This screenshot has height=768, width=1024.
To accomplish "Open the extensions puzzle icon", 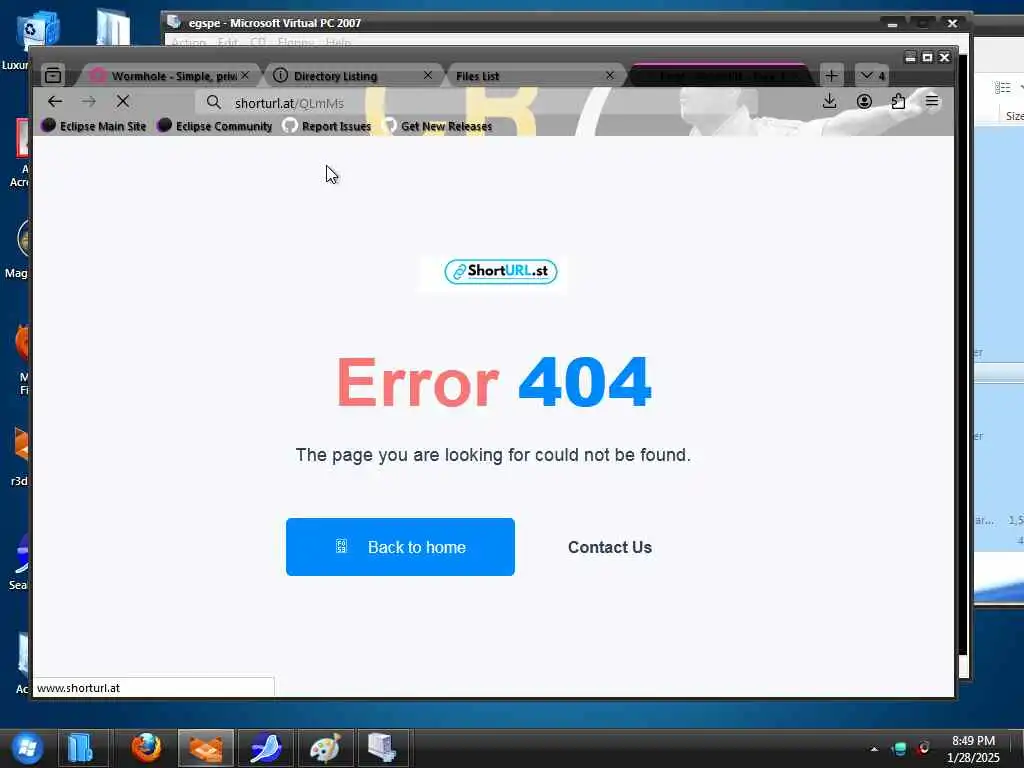I will 898,101.
